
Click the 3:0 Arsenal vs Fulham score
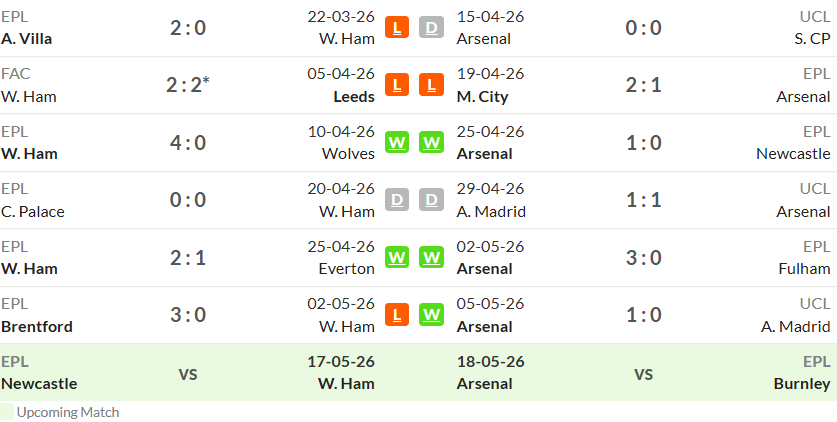[643, 258]
